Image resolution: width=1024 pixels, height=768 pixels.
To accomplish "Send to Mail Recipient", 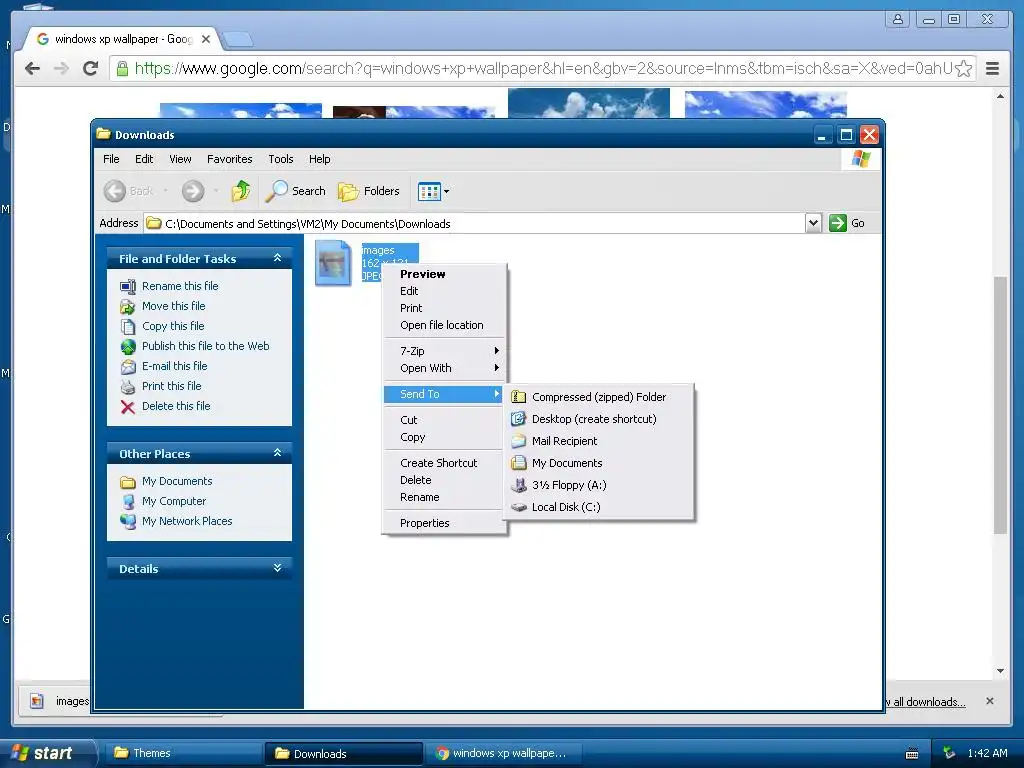I will pos(598,441).
